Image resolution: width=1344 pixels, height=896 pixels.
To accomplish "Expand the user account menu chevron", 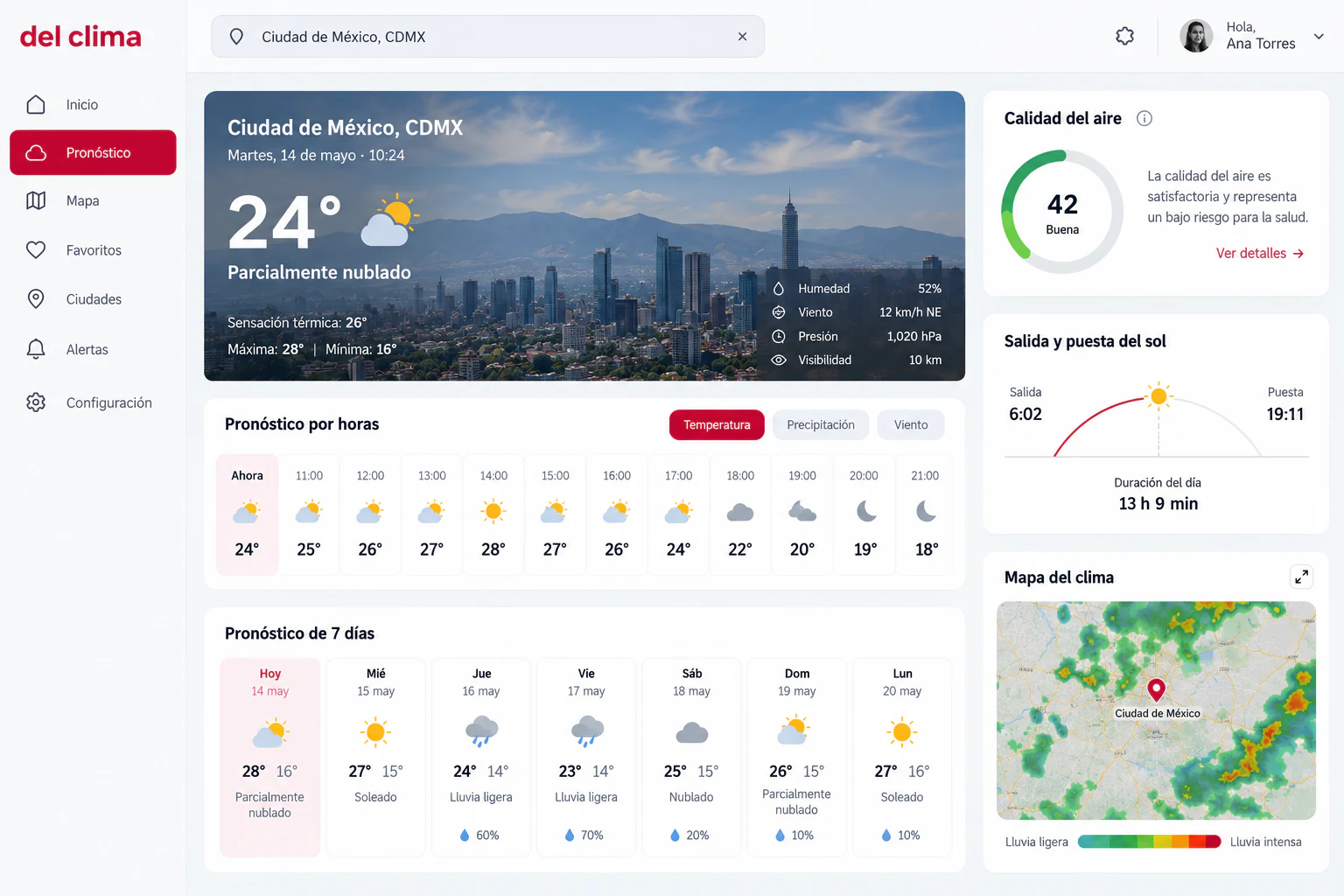I will point(1319,37).
